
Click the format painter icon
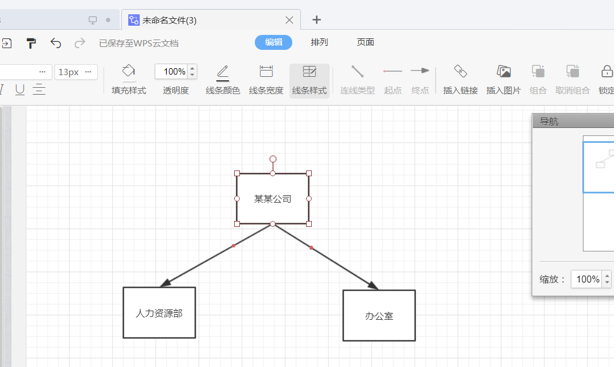pyautogui.click(x=31, y=43)
